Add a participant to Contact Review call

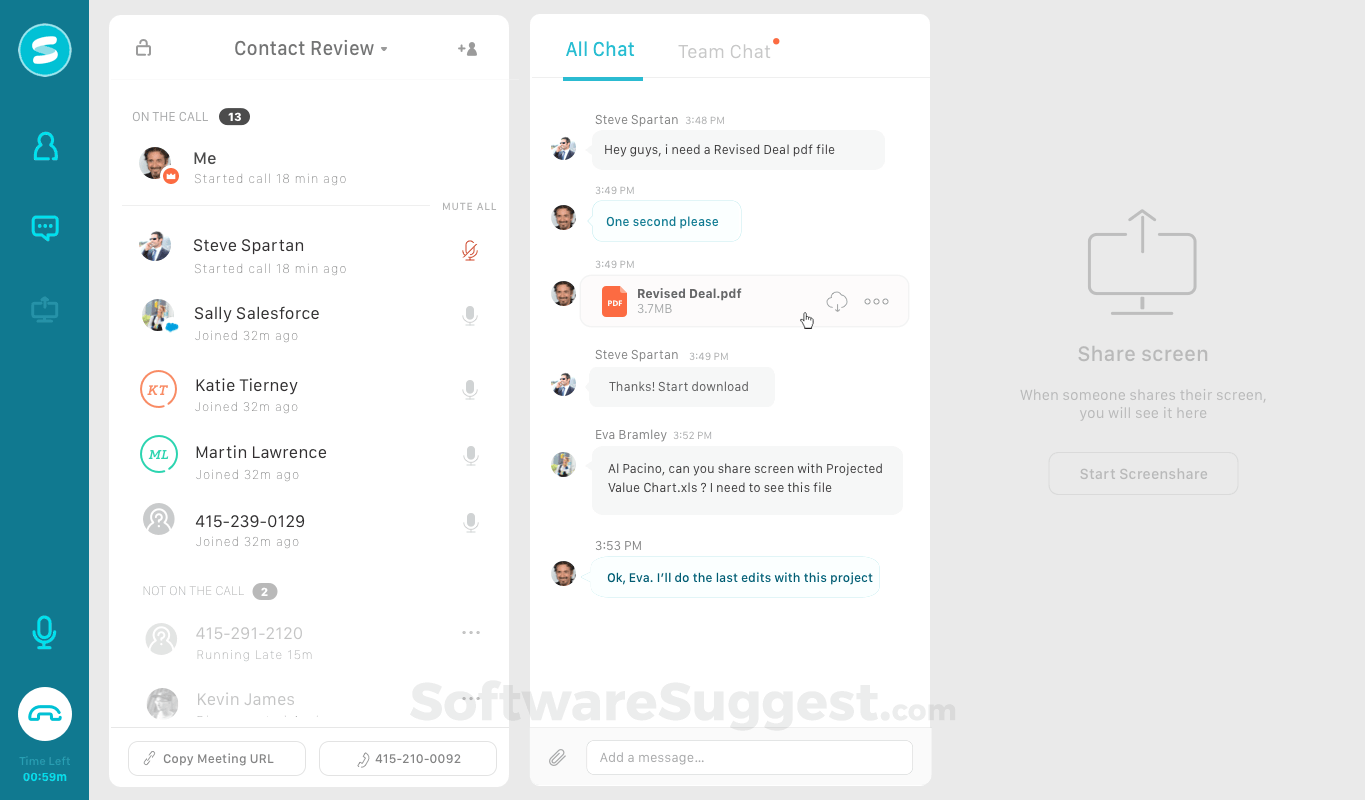466,47
